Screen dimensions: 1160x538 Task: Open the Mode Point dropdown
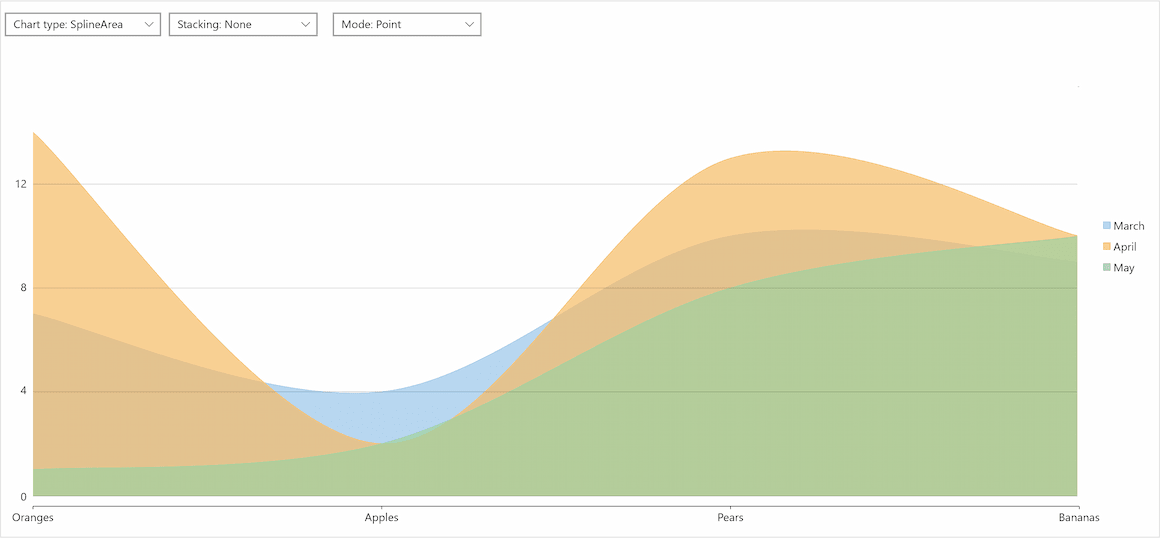[407, 24]
